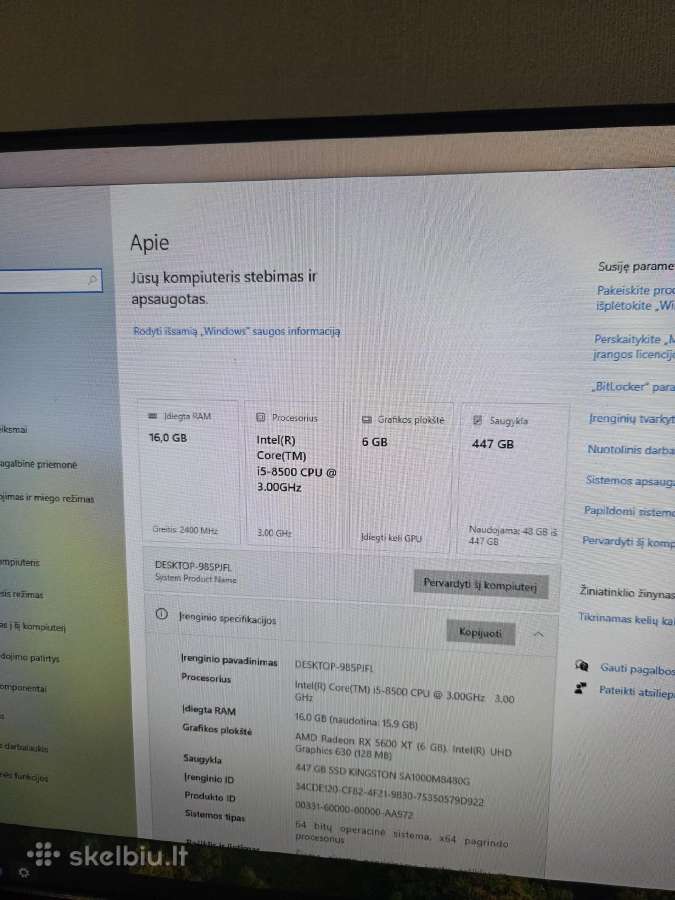This screenshot has height=900, width=675.
Task: Open the Gauti pagalbos link
Action: (637, 669)
